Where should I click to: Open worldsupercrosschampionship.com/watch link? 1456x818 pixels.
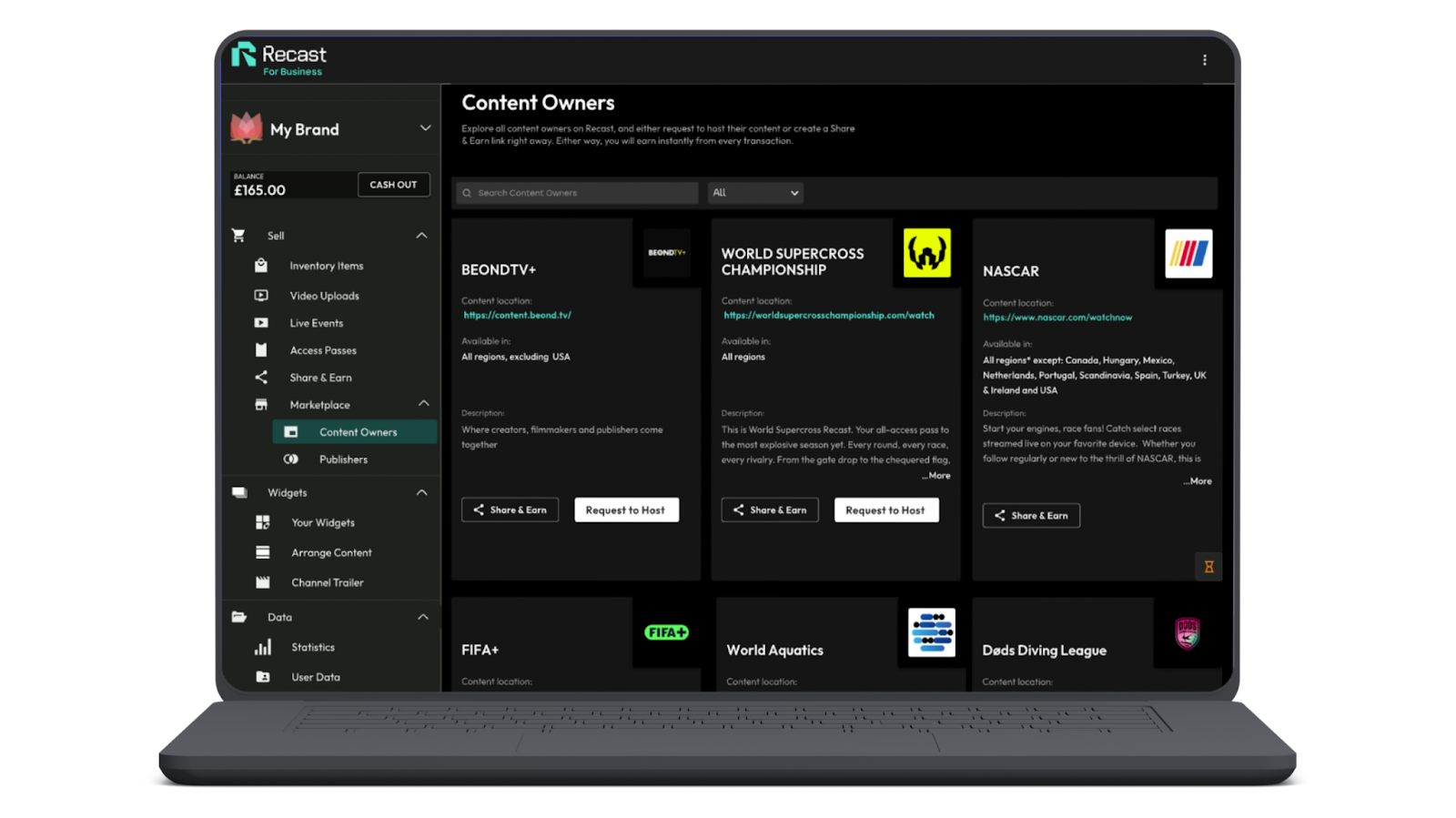[829, 316]
